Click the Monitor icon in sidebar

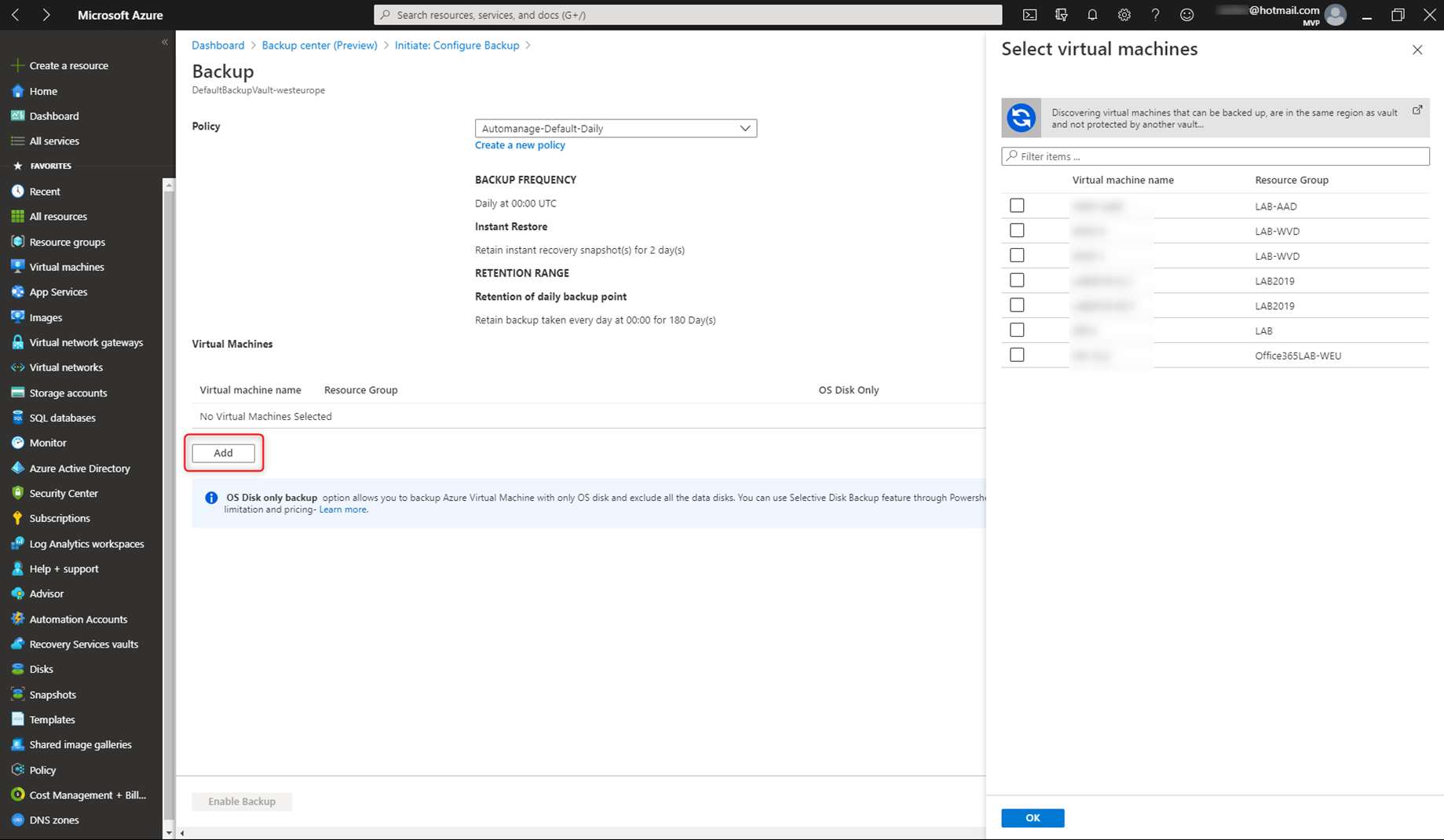[17, 443]
